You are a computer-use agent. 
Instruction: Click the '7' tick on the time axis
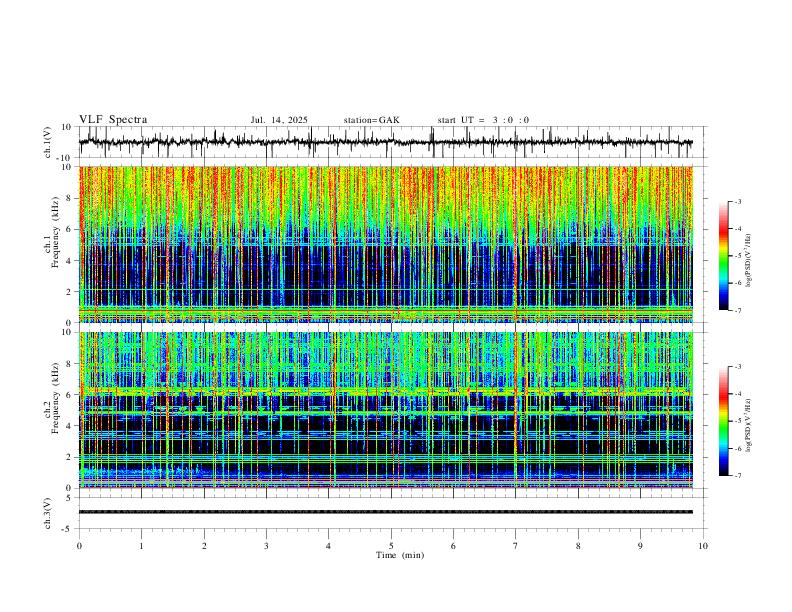pyautogui.click(x=516, y=546)
